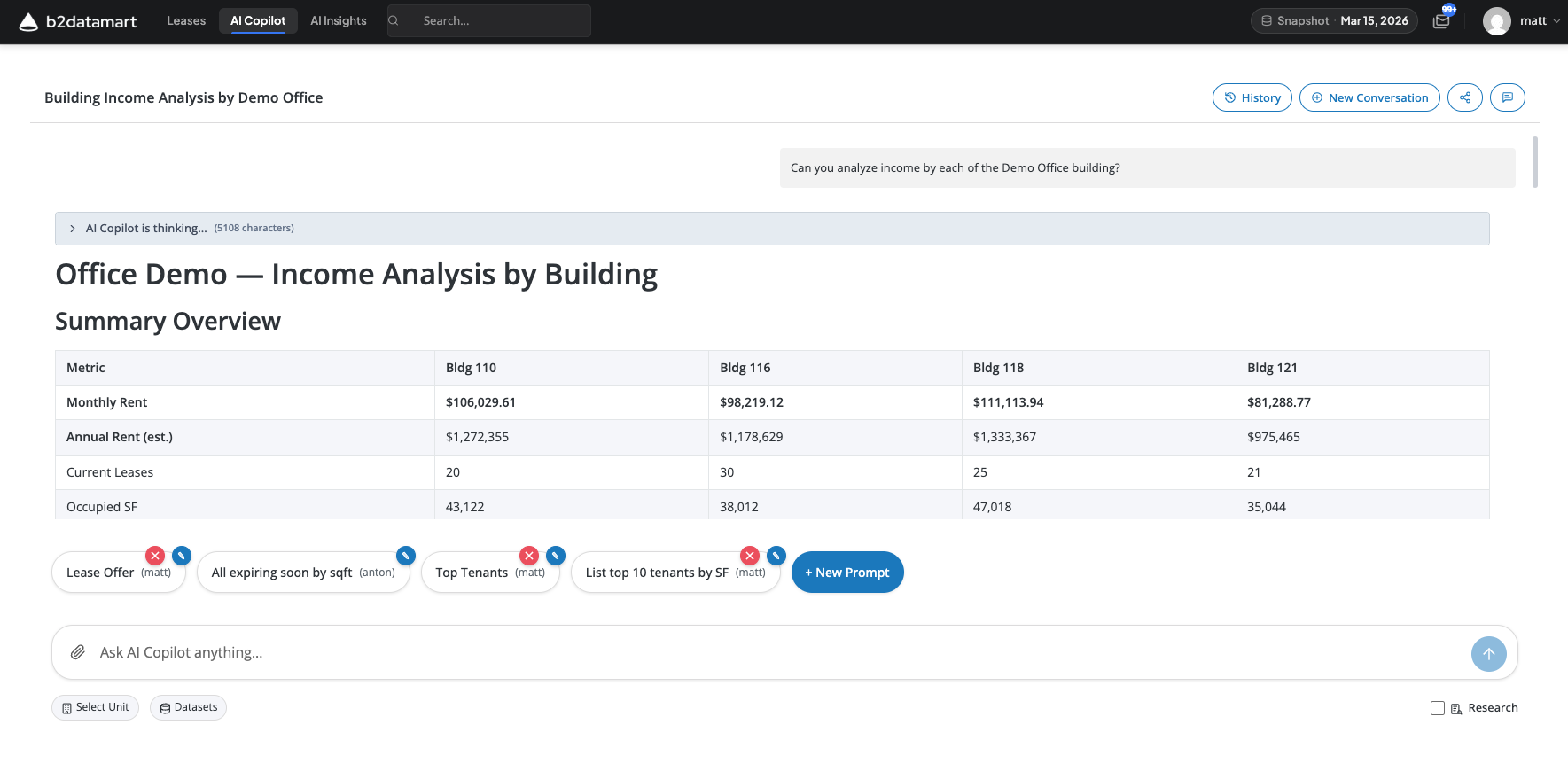Open conversation History
The image size is (1568, 779).
1252,97
